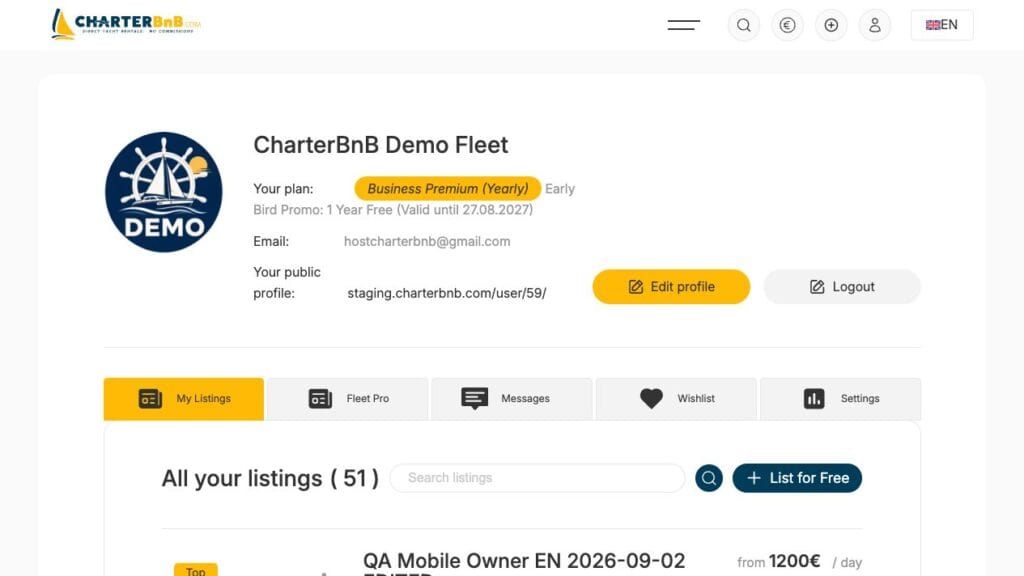This screenshot has height=576, width=1024.
Task: Click the Demo Fleet profile avatar
Action: click(x=164, y=192)
